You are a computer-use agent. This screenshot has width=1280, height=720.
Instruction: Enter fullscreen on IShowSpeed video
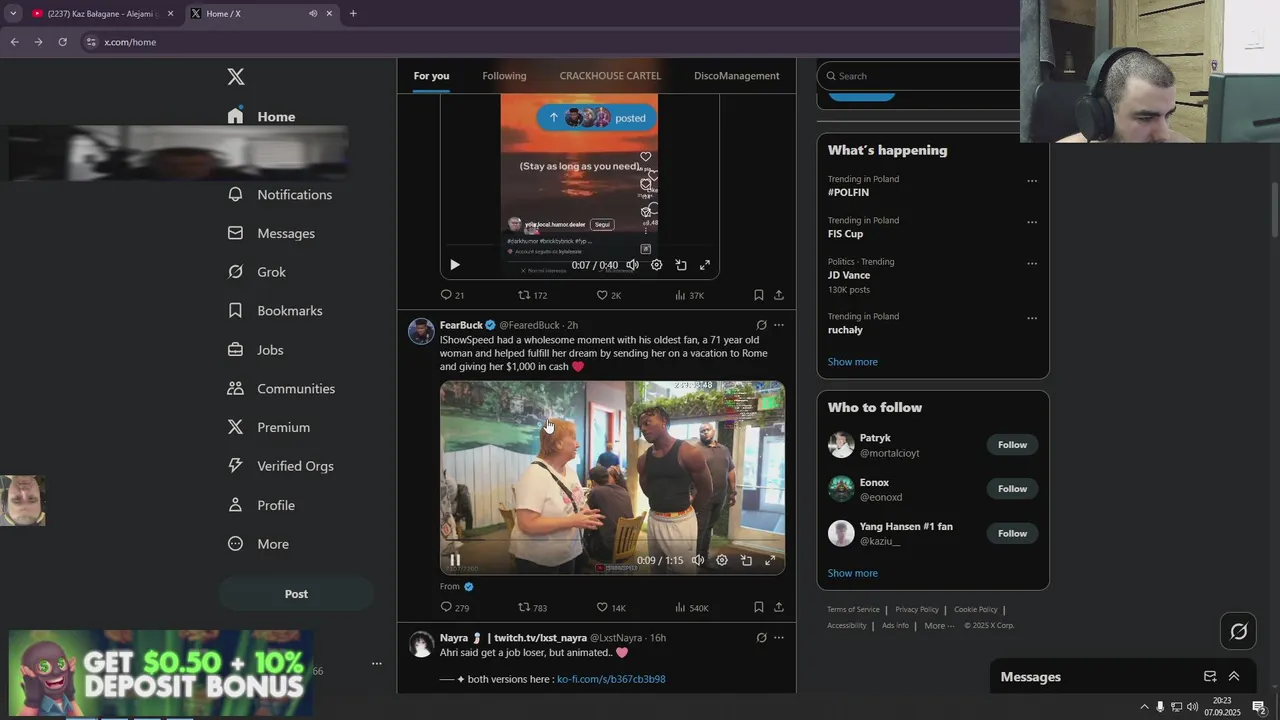(x=770, y=560)
